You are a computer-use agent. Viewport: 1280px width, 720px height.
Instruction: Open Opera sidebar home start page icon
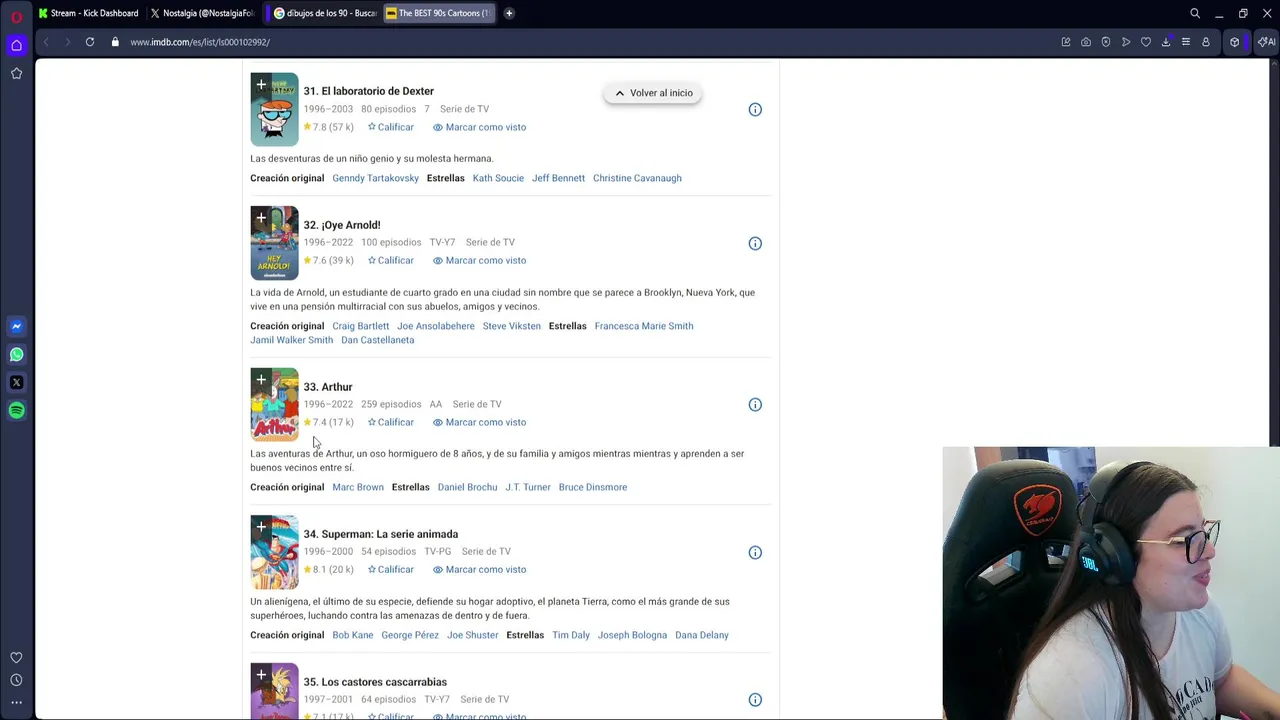click(x=16, y=45)
